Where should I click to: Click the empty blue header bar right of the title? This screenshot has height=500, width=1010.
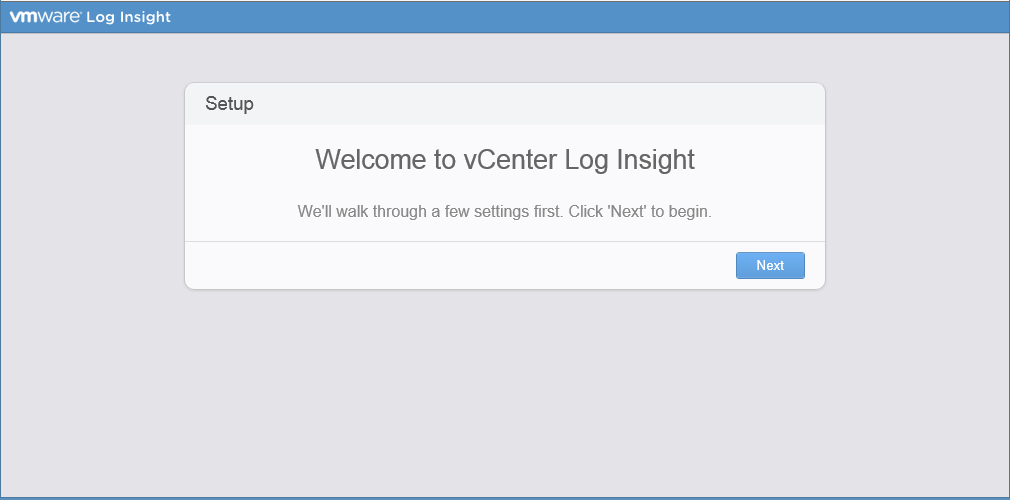(600, 17)
